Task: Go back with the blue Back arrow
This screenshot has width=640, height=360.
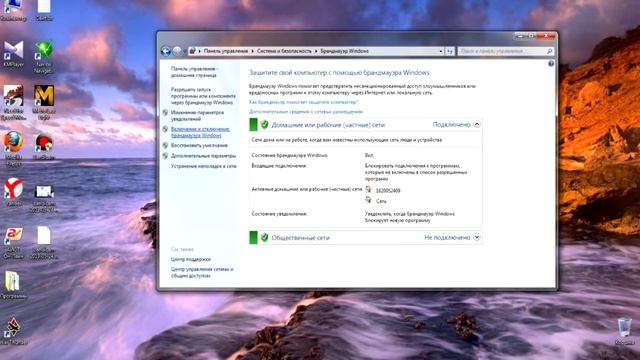Action: (x=166, y=51)
